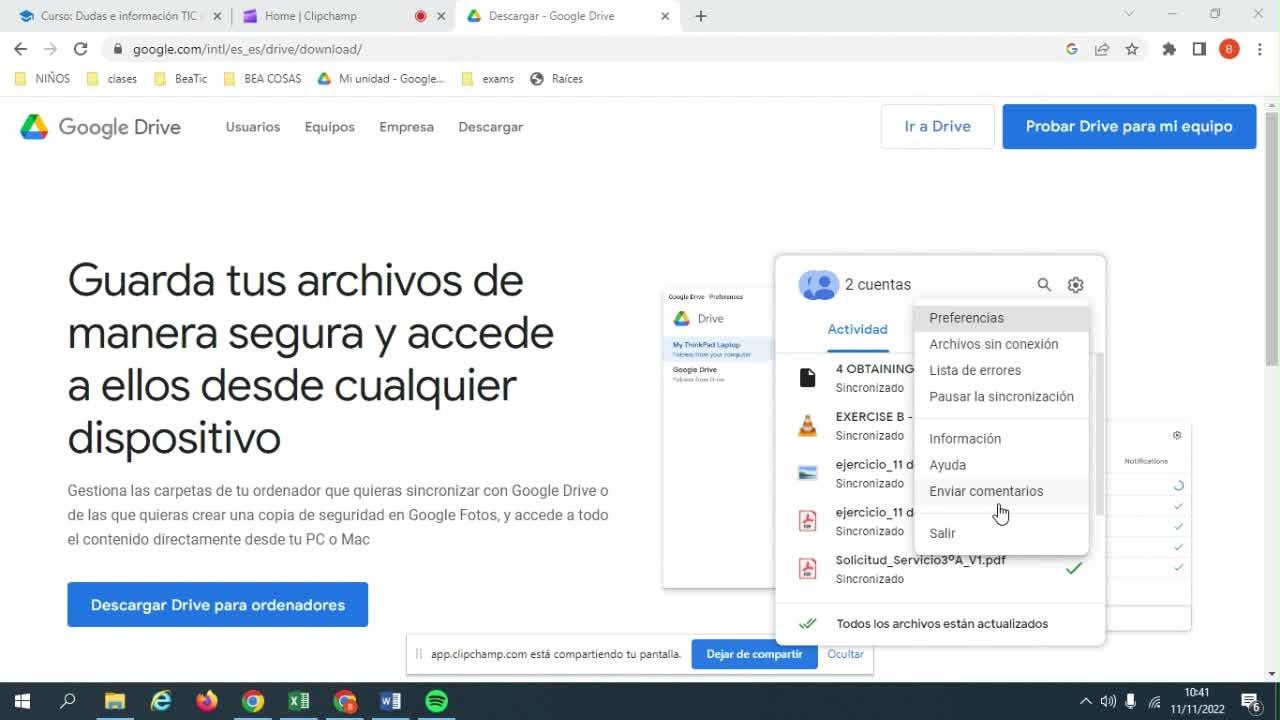Open the volume control in the system tray

[x=1108, y=701]
